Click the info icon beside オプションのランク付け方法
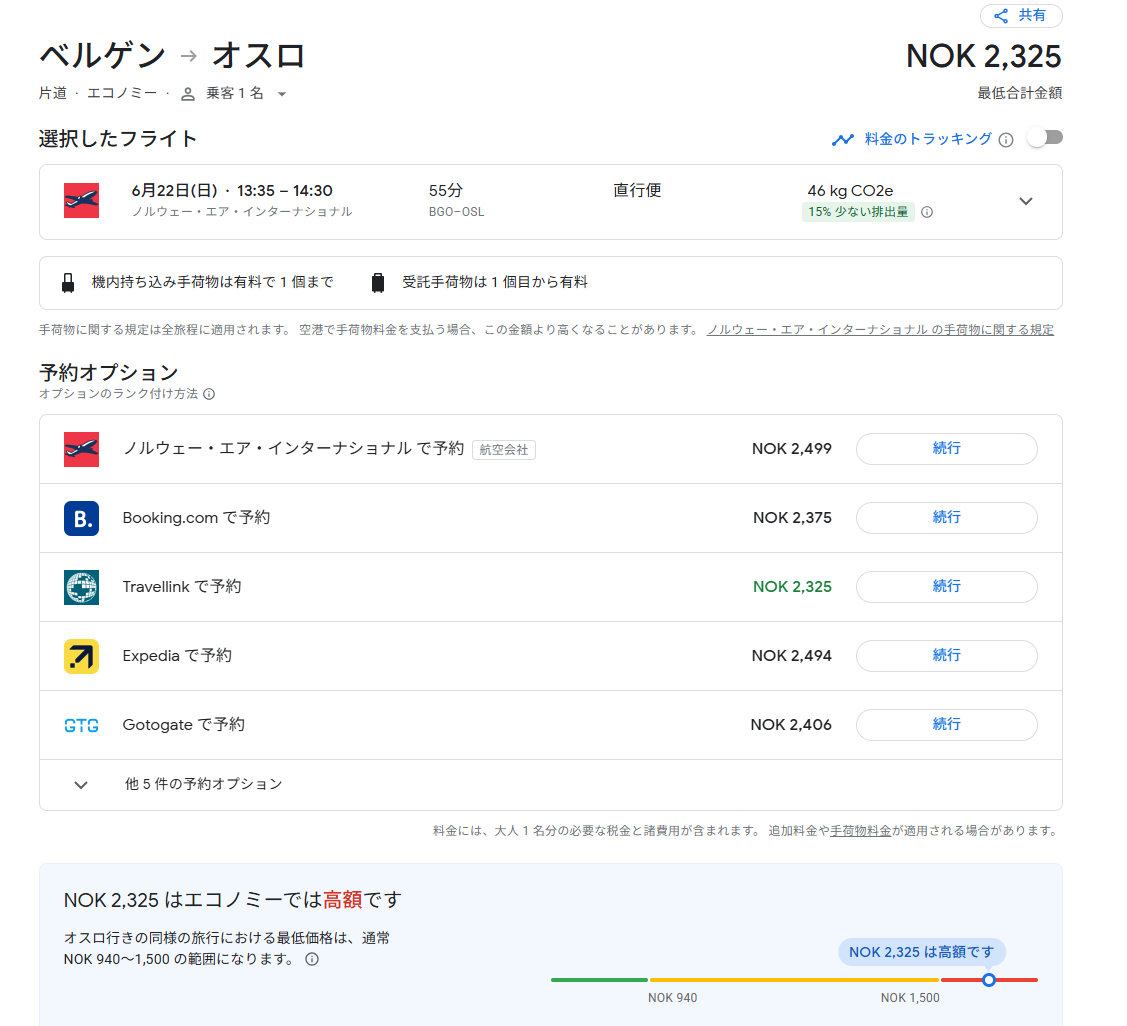 point(208,394)
